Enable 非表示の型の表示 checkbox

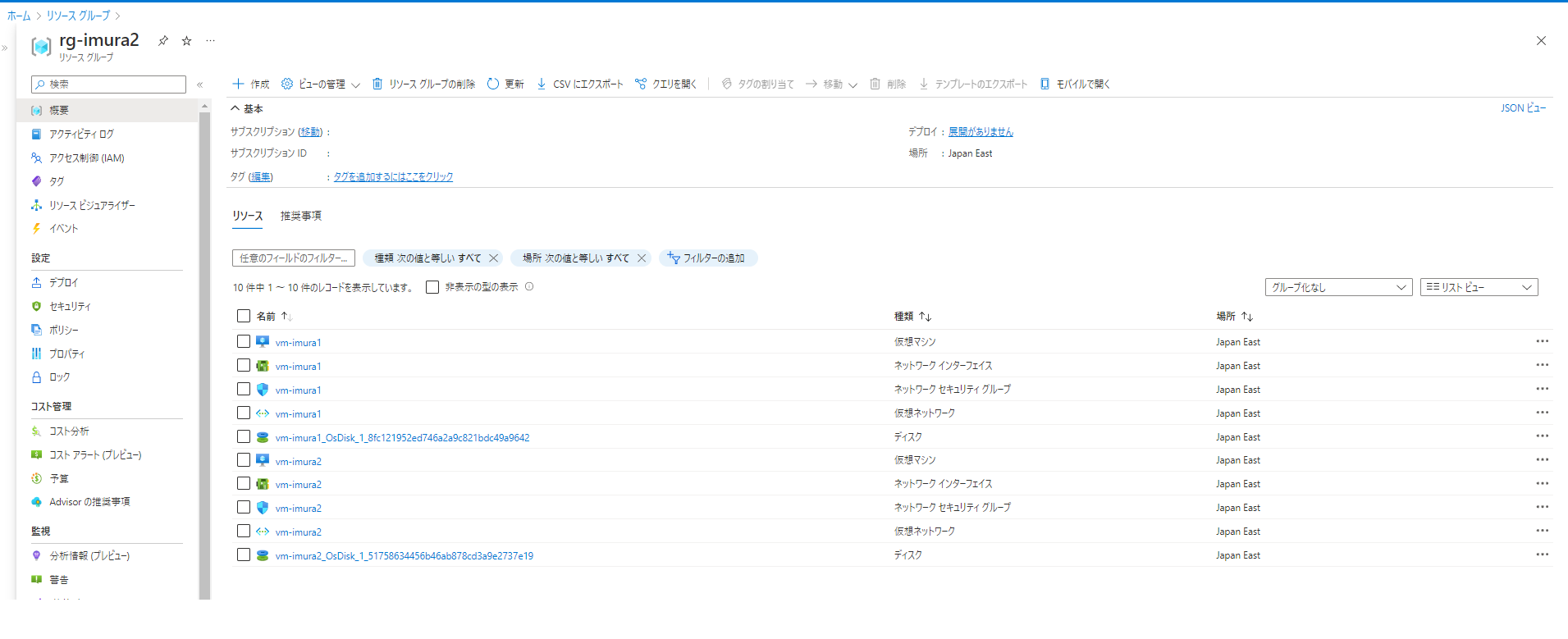click(x=432, y=287)
